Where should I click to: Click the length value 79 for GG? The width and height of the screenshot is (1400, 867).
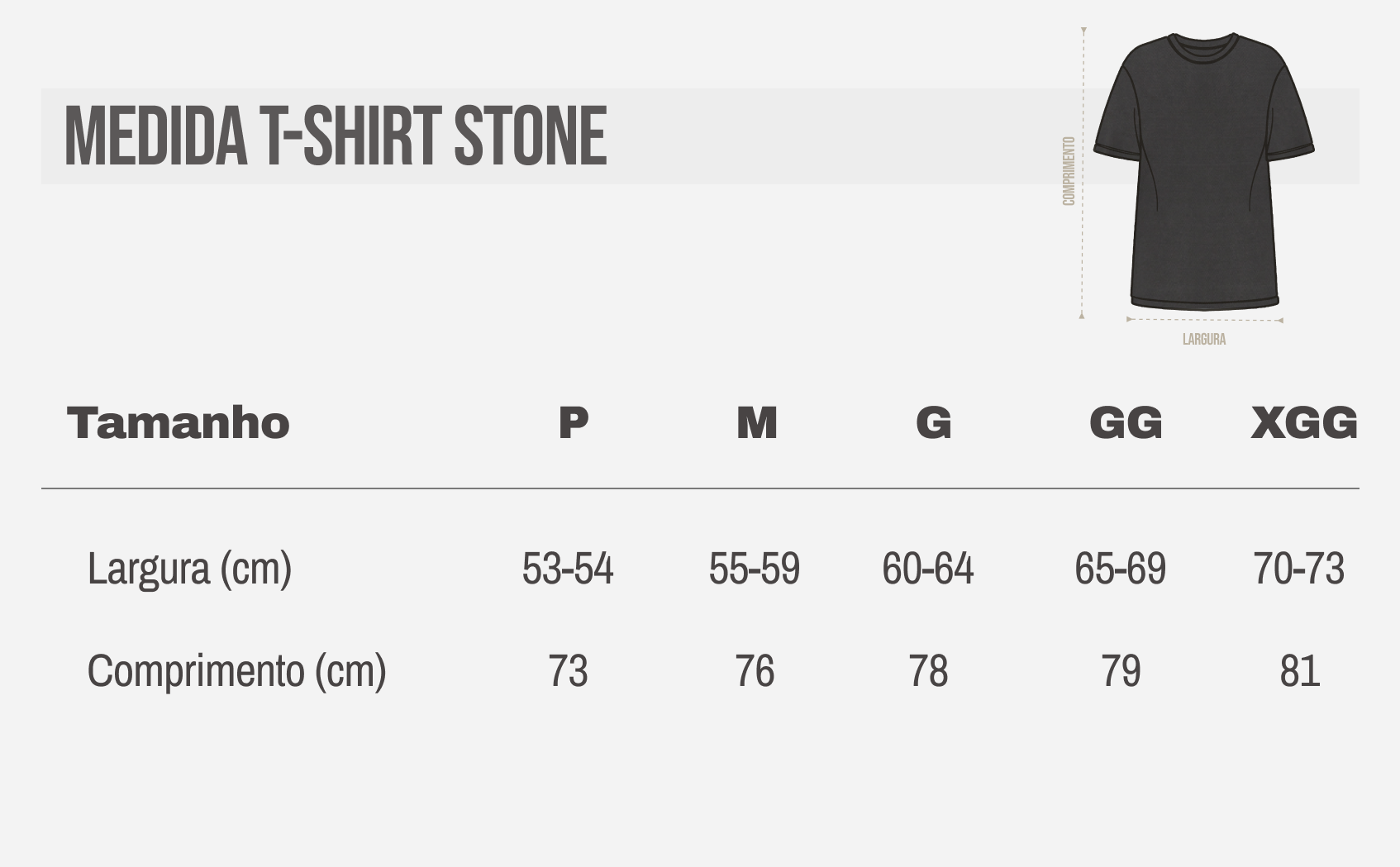click(1121, 670)
